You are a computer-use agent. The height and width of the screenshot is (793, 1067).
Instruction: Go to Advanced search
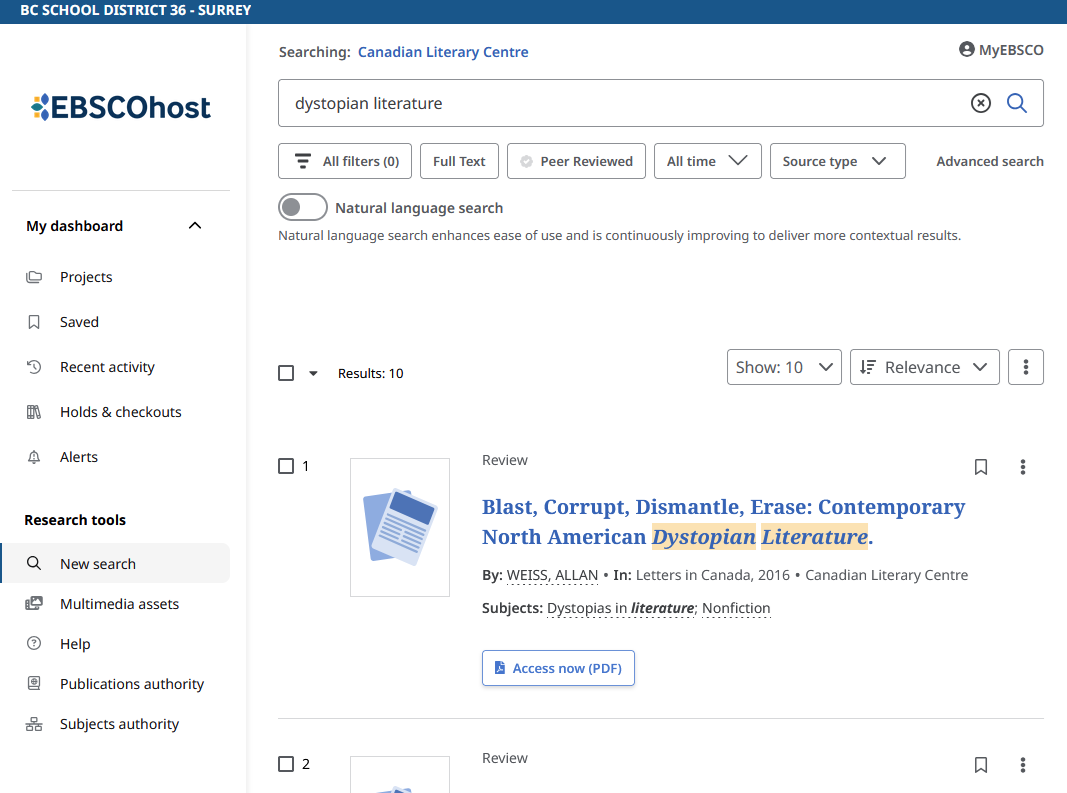(989, 161)
